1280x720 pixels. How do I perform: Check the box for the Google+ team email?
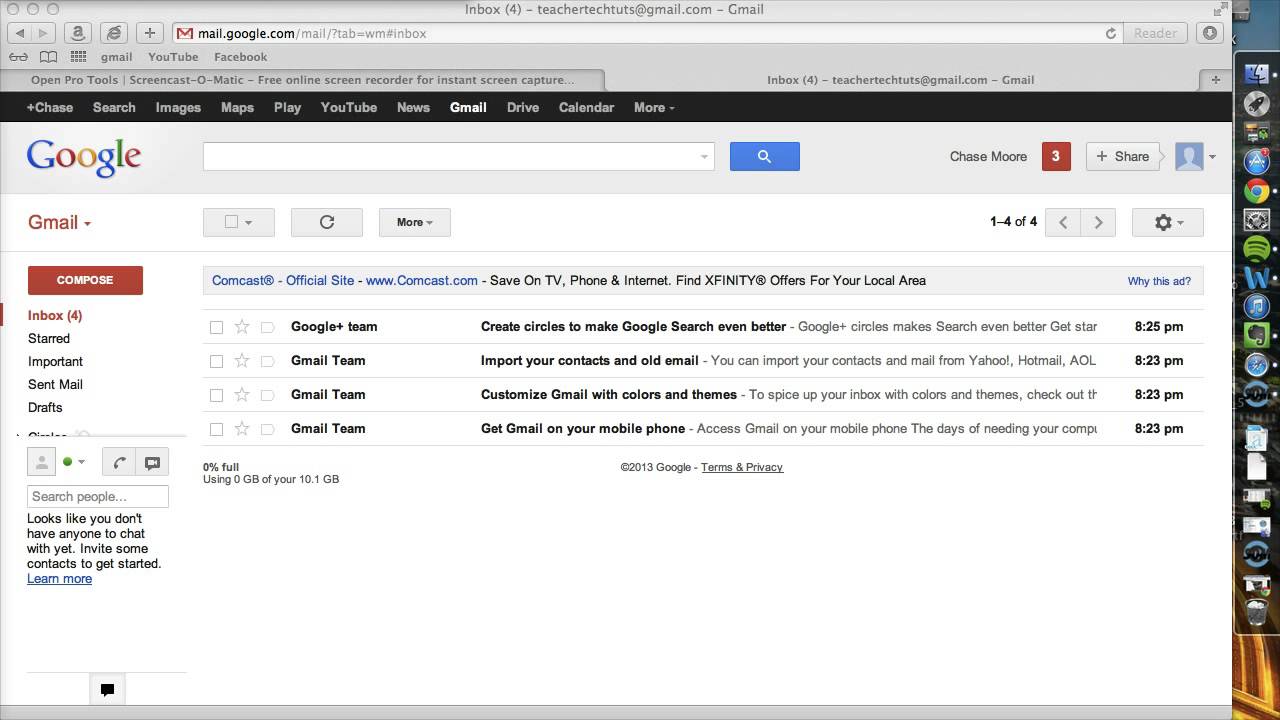216,327
